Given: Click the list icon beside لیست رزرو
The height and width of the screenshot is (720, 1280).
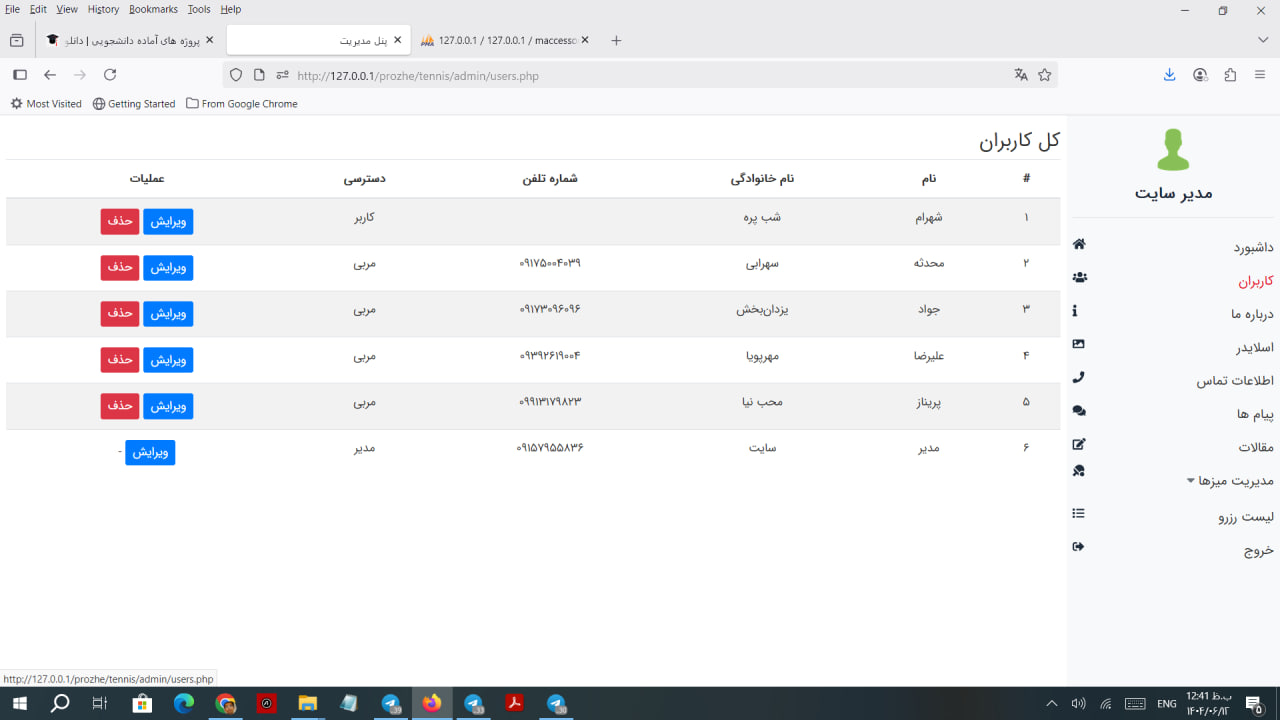Looking at the screenshot, I should 1078,514.
